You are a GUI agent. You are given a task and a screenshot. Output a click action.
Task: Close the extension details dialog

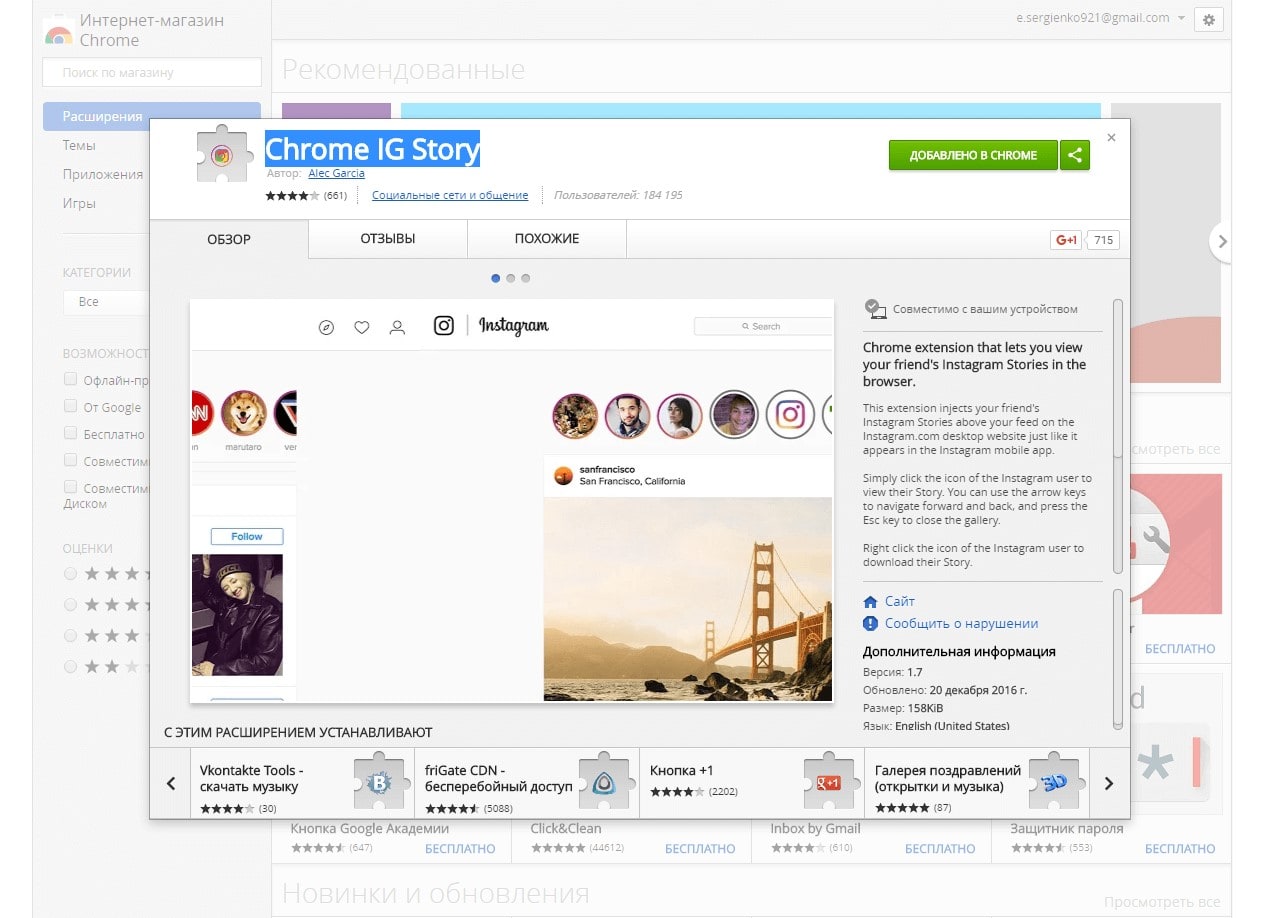1111,138
